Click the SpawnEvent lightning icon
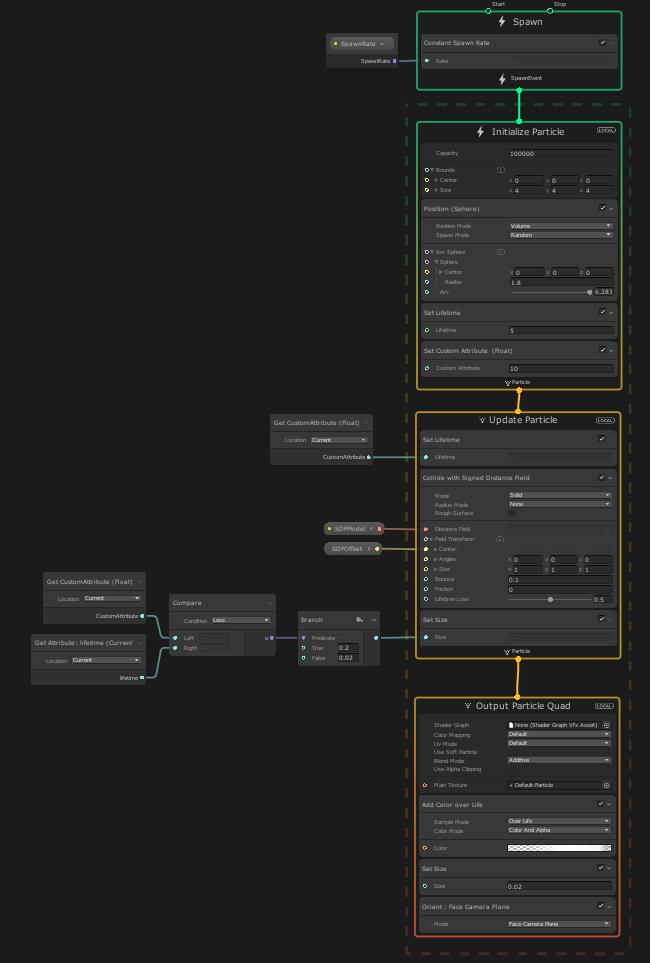Viewport: 650px width, 963px height. coord(503,79)
